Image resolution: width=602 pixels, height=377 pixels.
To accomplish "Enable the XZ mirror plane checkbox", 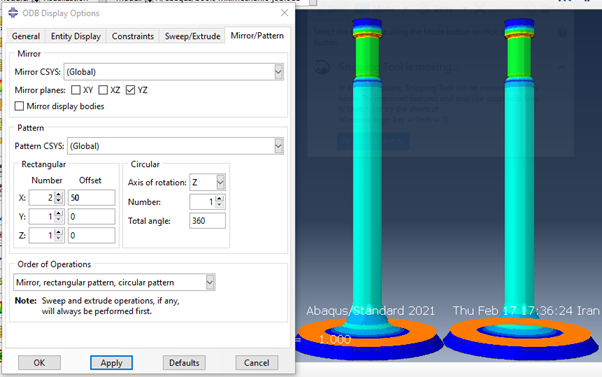I will pyautogui.click(x=103, y=90).
